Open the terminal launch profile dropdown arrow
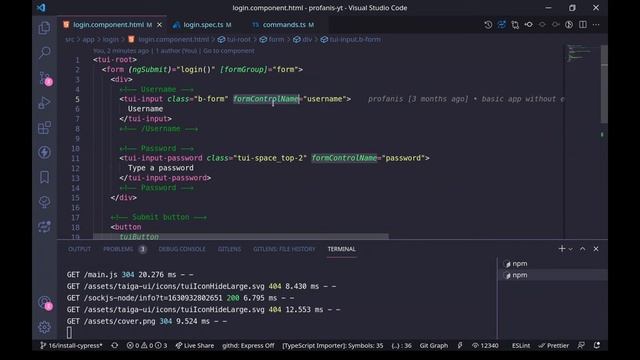Image resolution: width=640 pixels, height=360 pixels. (x=571, y=249)
